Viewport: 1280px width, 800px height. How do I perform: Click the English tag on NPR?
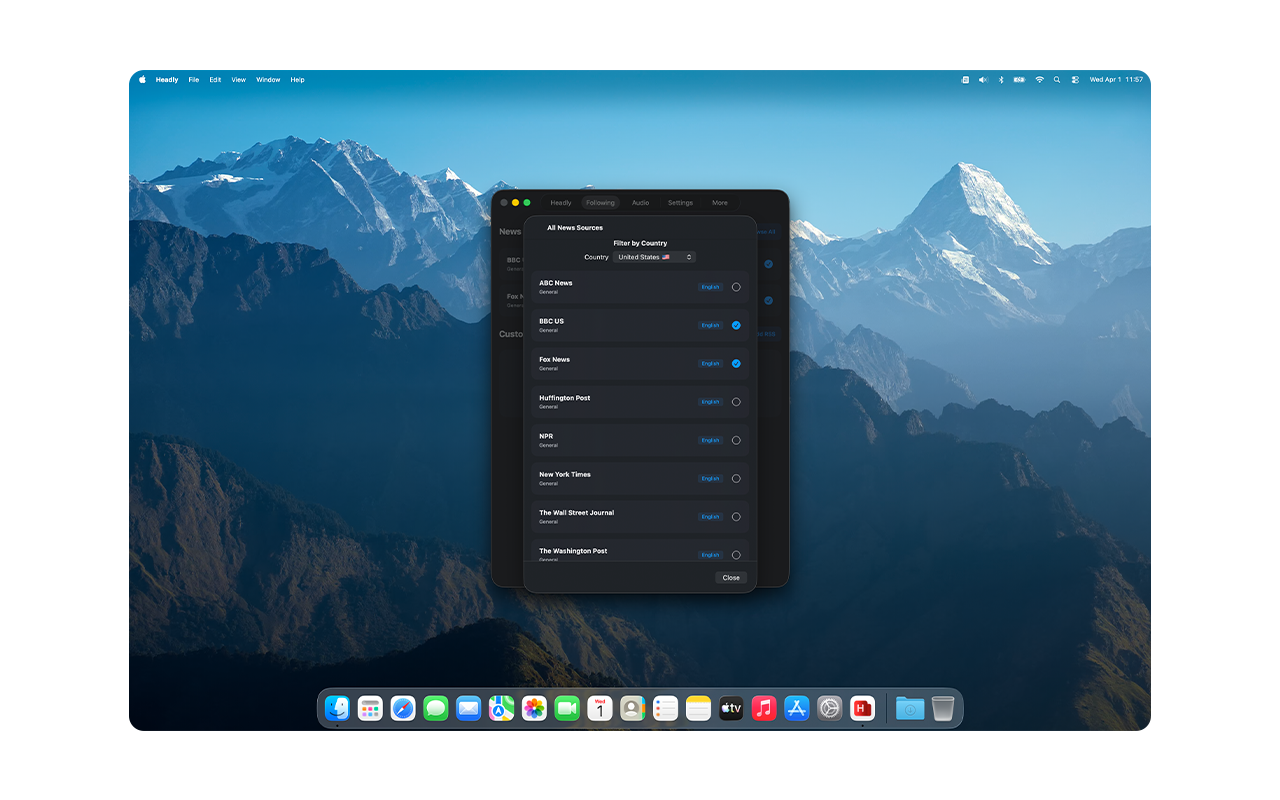(710, 440)
